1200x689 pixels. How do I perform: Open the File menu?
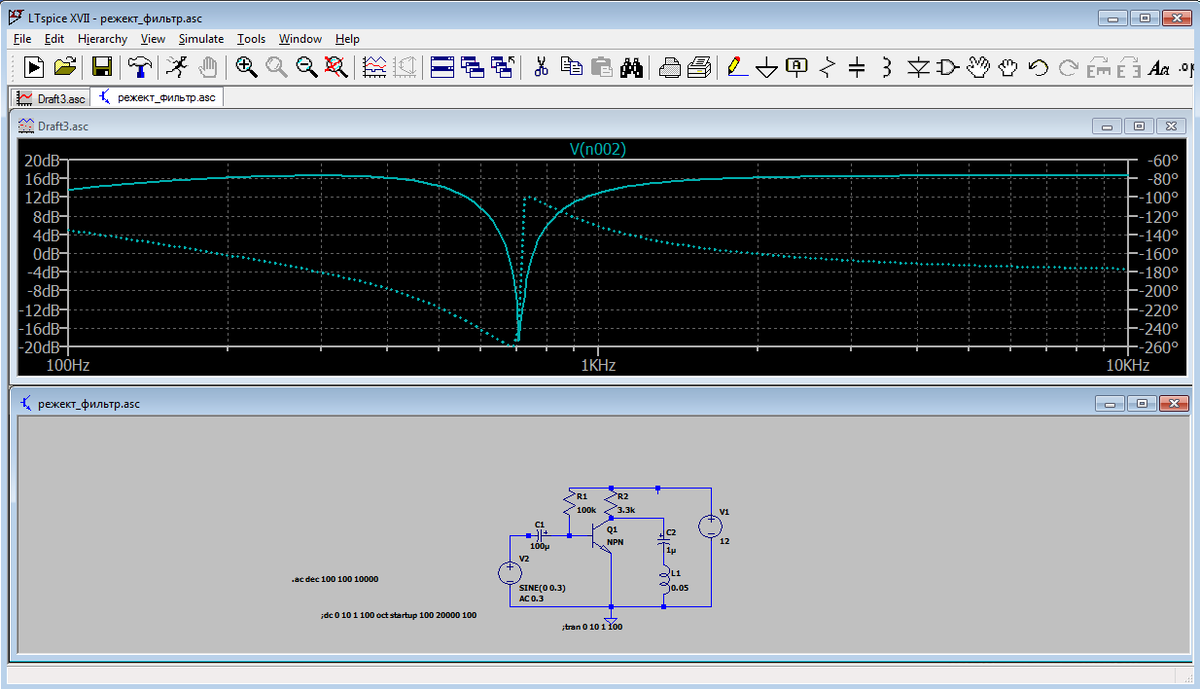[x=23, y=39]
